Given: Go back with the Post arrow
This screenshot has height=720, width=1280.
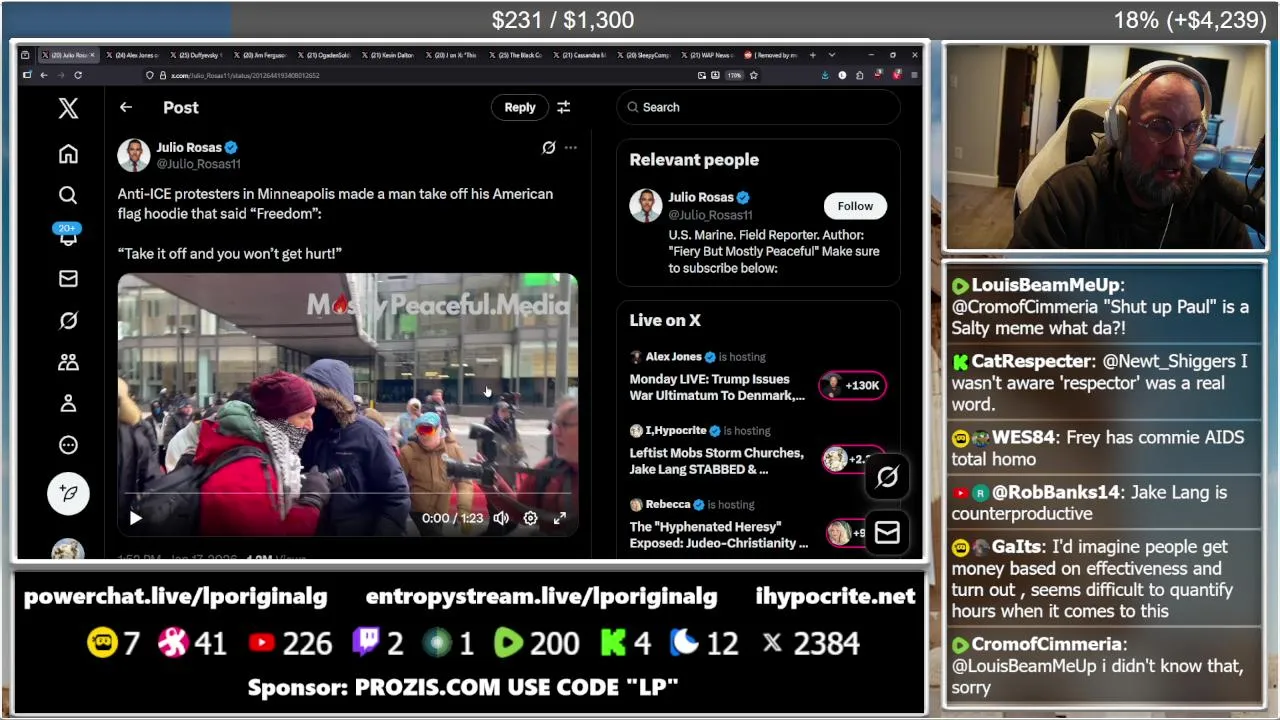Looking at the screenshot, I should [125, 107].
